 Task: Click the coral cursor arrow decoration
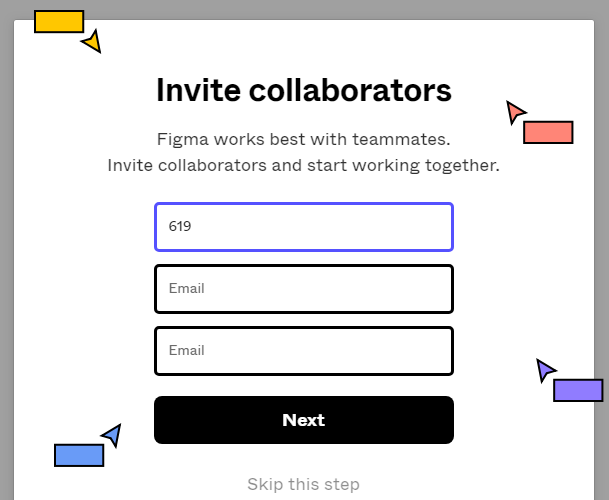point(514,111)
